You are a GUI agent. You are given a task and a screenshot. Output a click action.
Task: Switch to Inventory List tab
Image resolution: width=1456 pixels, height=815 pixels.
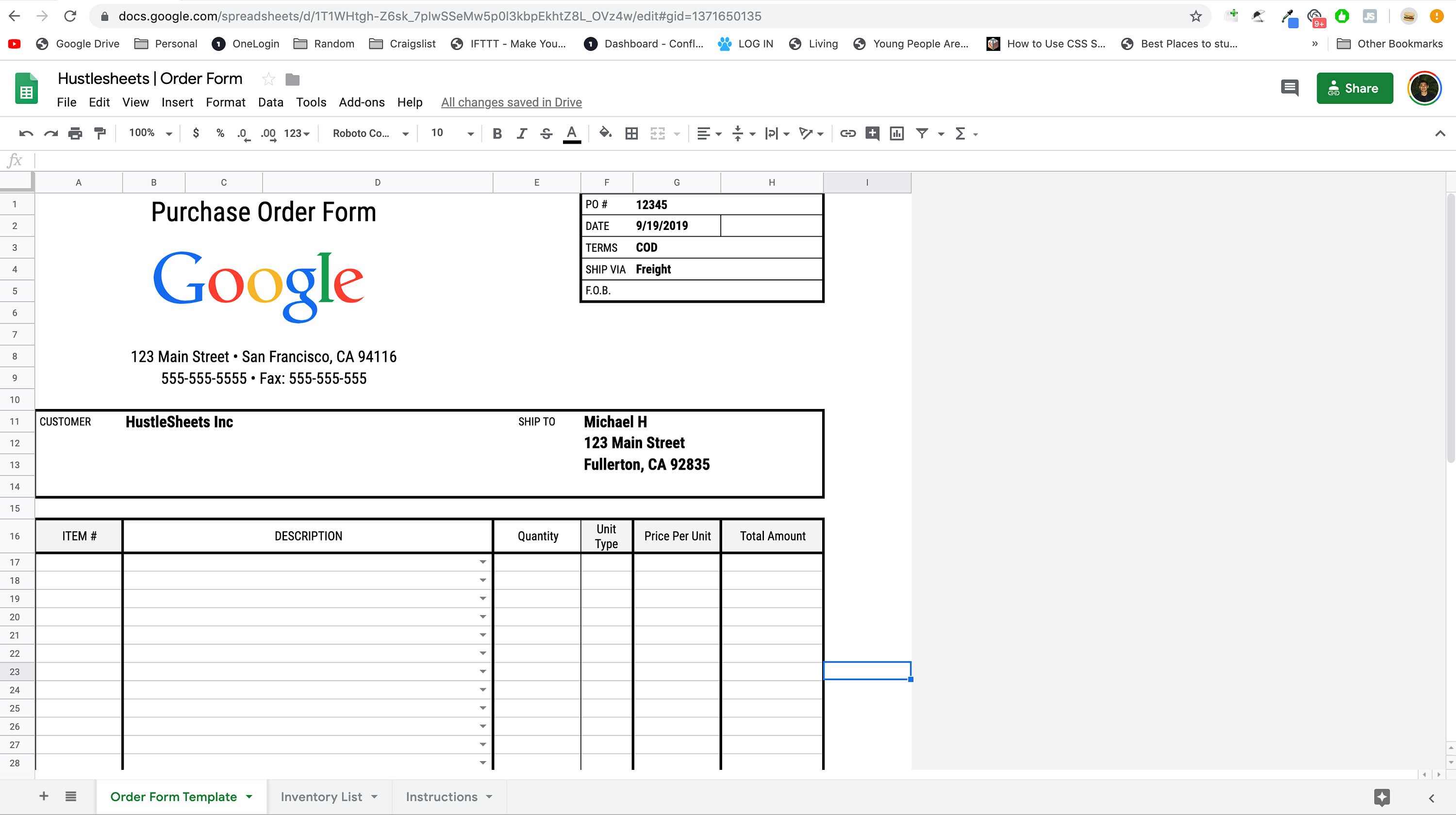[x=321, y=797]
